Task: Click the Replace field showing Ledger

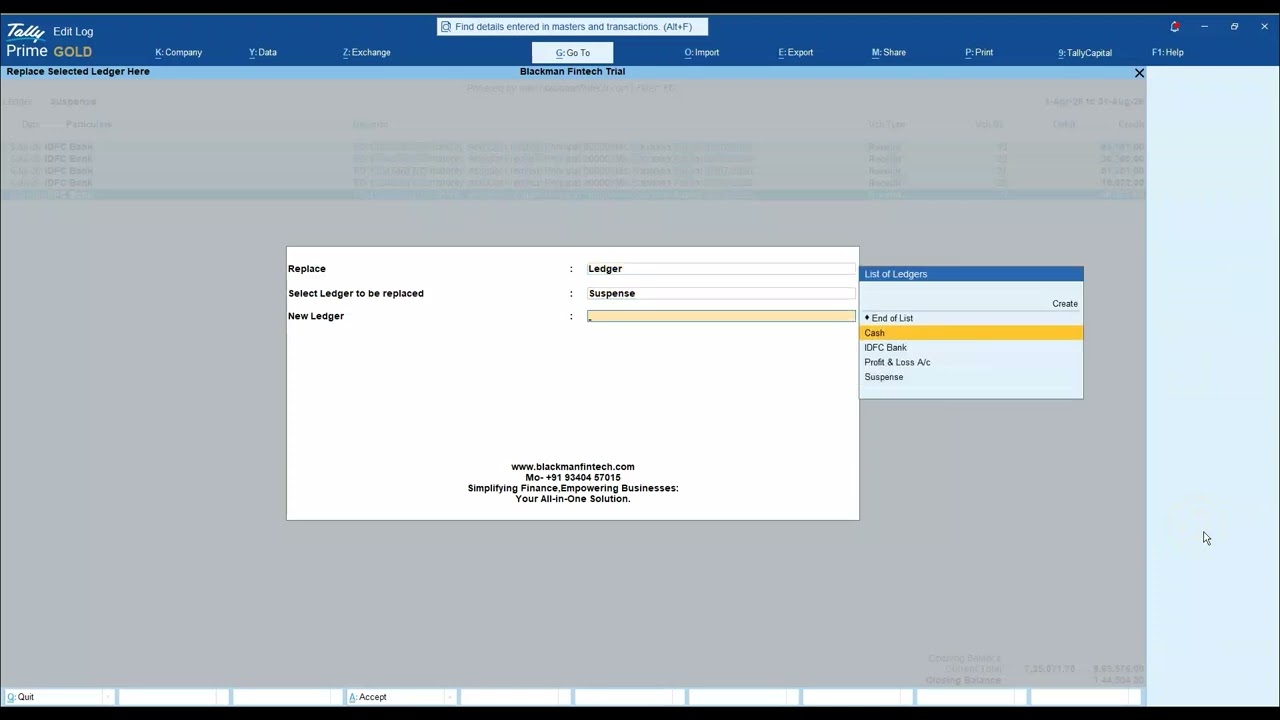Action: pos(721,269)
